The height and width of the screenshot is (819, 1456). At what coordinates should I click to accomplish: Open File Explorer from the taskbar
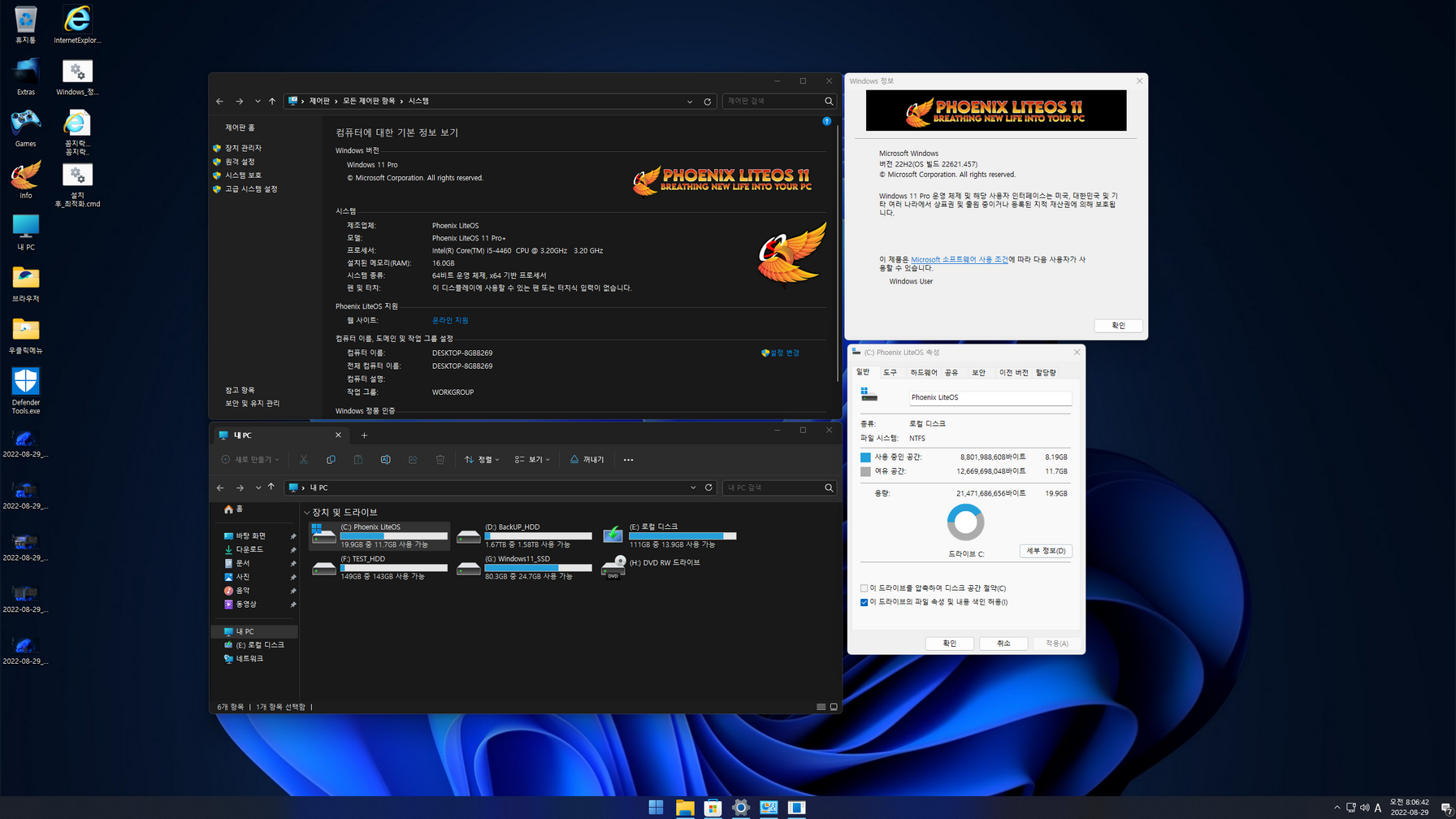685,807
